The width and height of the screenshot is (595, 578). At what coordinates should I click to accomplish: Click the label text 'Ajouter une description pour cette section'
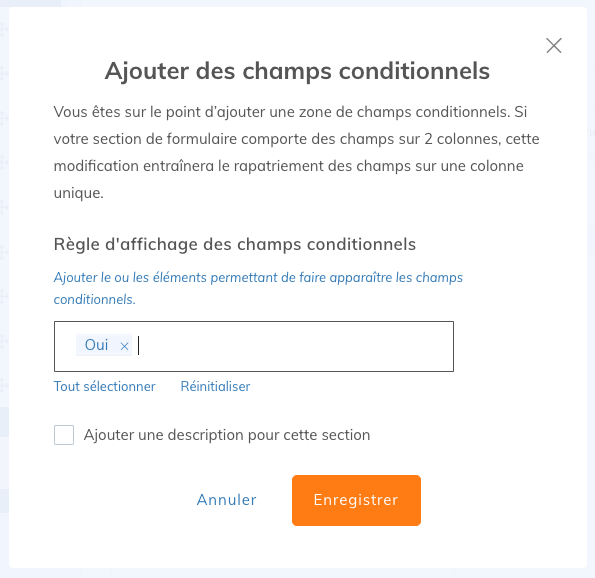pyautogui.click(x=227, y=435)
